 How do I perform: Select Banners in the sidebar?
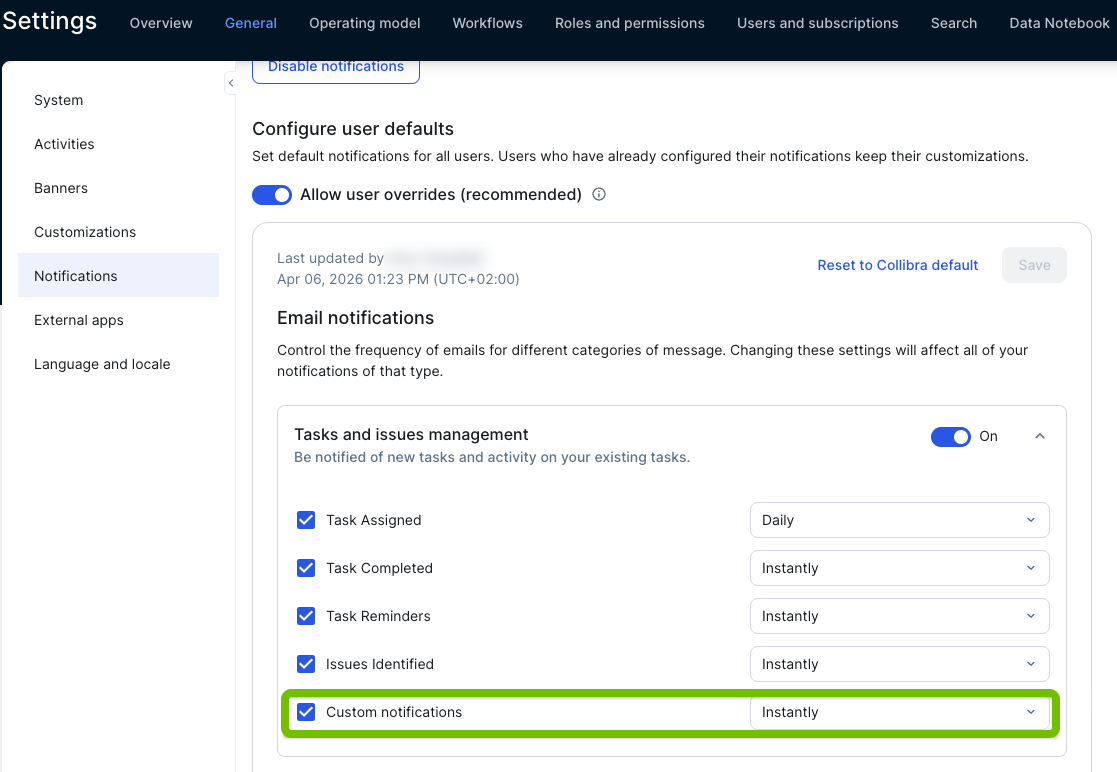click(x=61, y=188)
